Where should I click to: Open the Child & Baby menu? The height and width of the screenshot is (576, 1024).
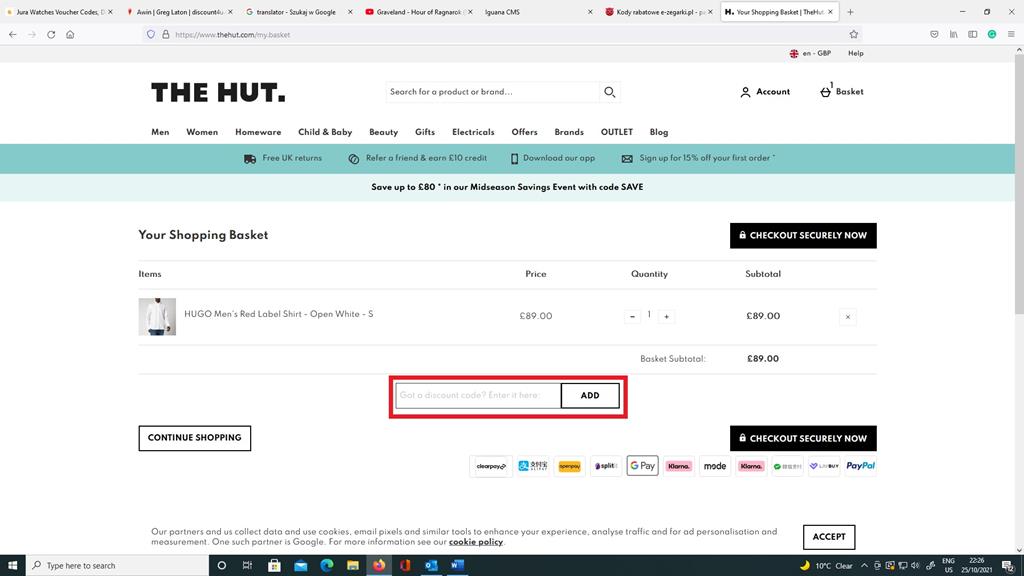click(325, 132)
